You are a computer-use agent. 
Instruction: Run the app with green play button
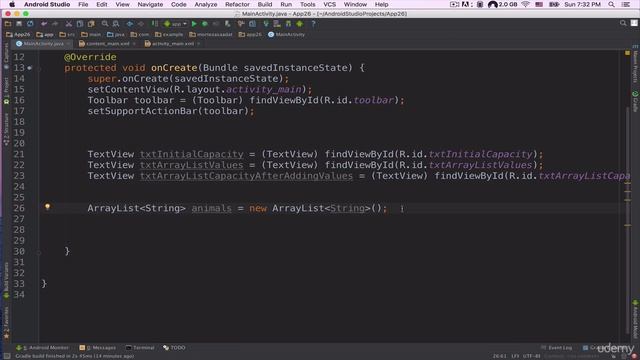(194, 24)
